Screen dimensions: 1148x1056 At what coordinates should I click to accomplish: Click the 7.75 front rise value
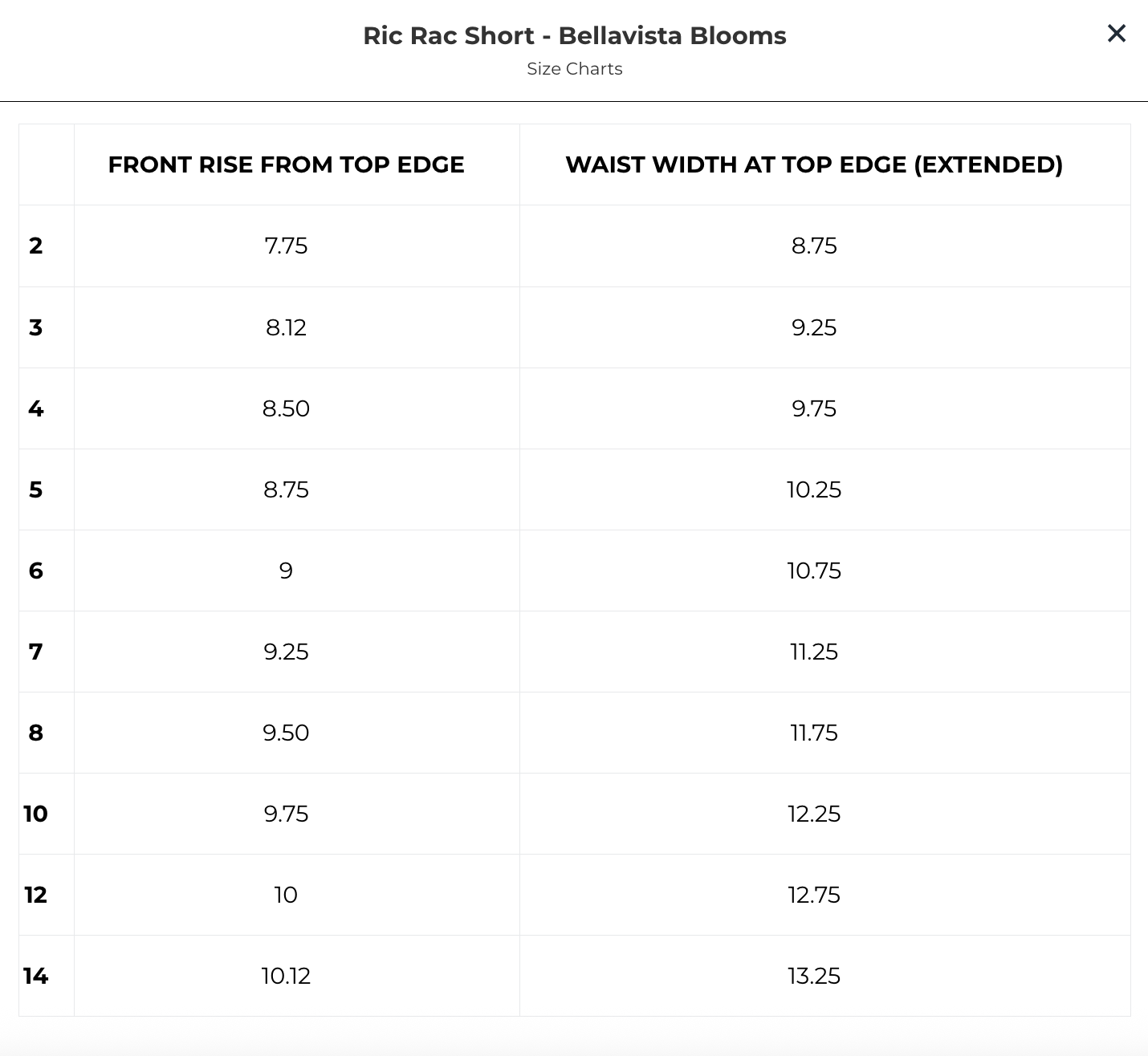(286, 246)
